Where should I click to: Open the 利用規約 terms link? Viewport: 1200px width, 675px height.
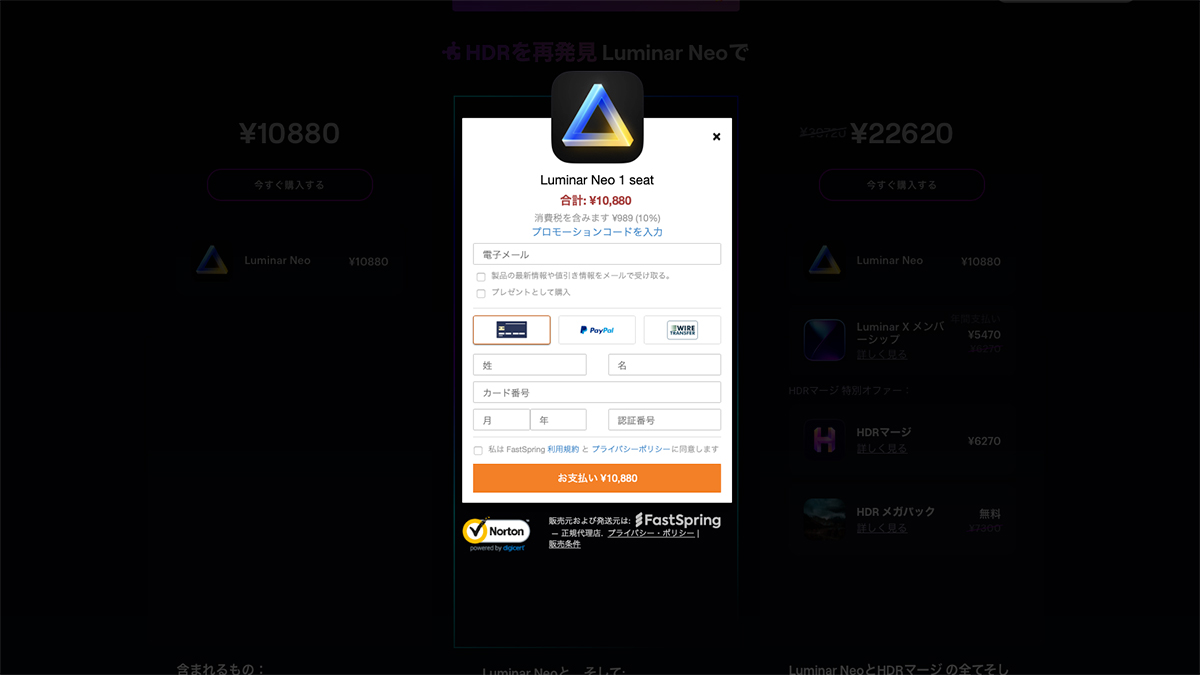pyautogui.click(x=563, y=450)
